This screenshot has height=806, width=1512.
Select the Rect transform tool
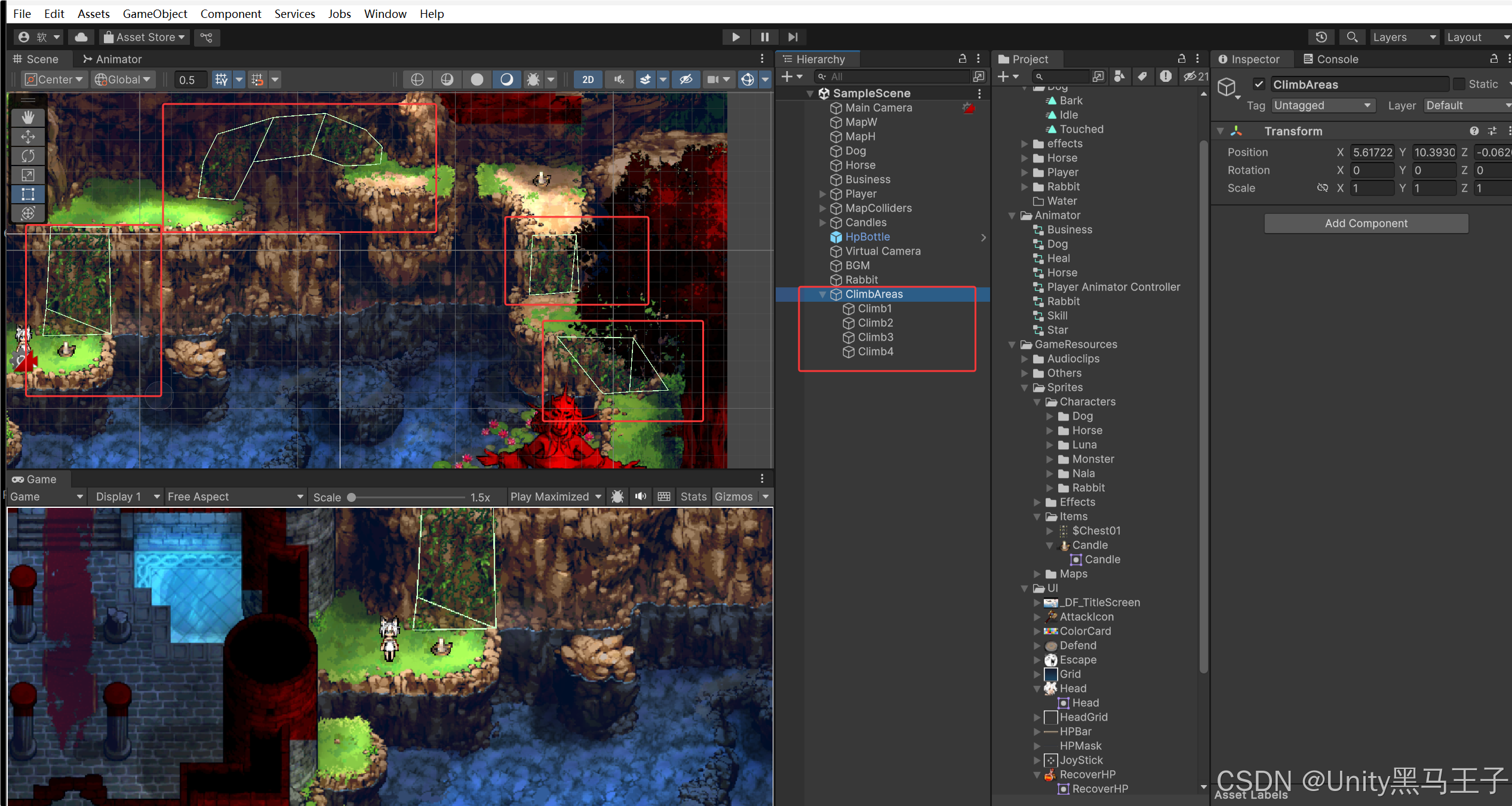(x=27, y=194)
